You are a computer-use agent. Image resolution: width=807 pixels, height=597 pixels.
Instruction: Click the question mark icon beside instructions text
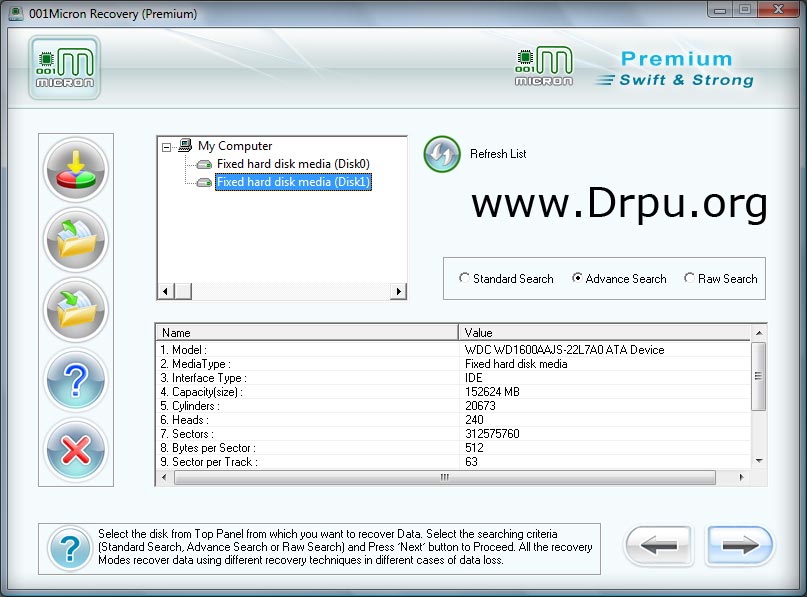click(69, 549)
